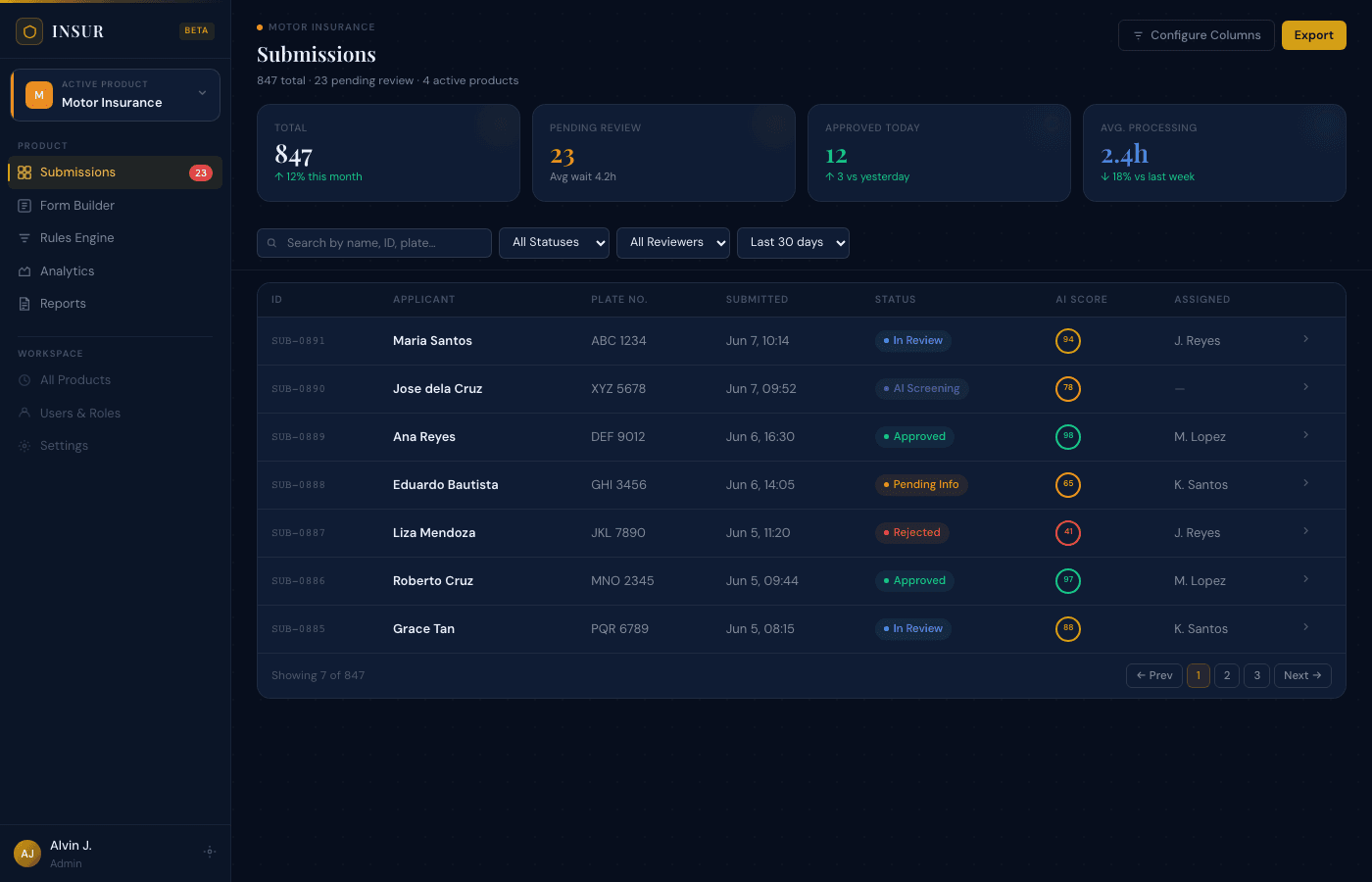This screenshot has width=1372, height=882.
Task: Go to previous page with Prev
Action: (1154, 675)
